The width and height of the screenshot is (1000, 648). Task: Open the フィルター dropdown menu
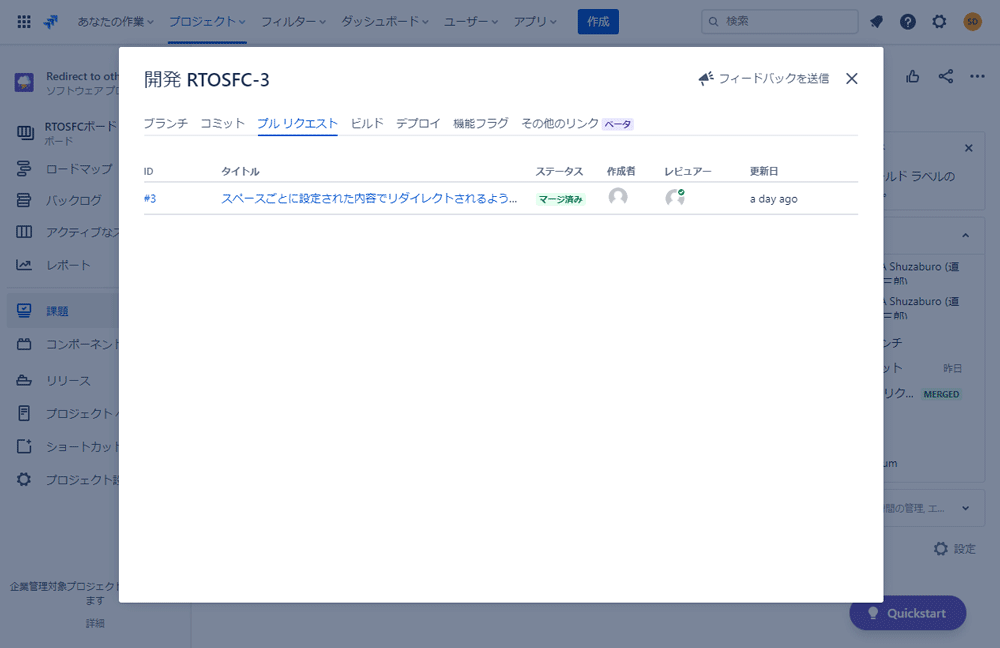click(x=293, y=22)
